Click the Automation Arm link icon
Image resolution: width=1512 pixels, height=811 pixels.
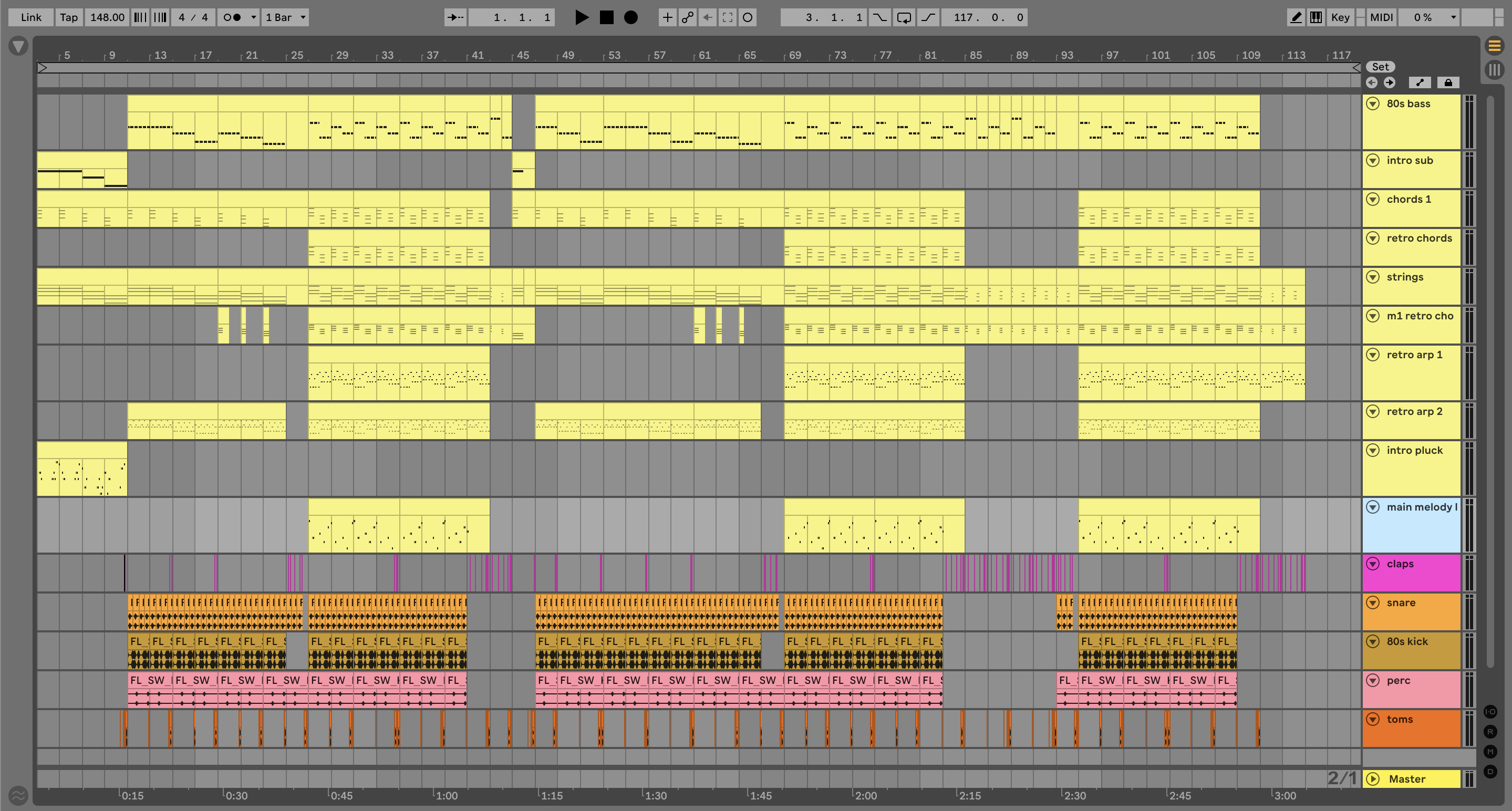point(687,18)
